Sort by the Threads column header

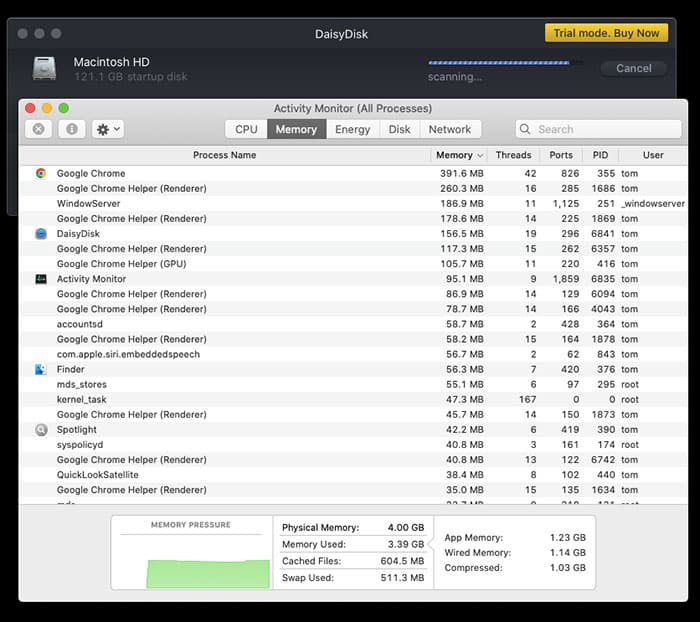(513, 155)
